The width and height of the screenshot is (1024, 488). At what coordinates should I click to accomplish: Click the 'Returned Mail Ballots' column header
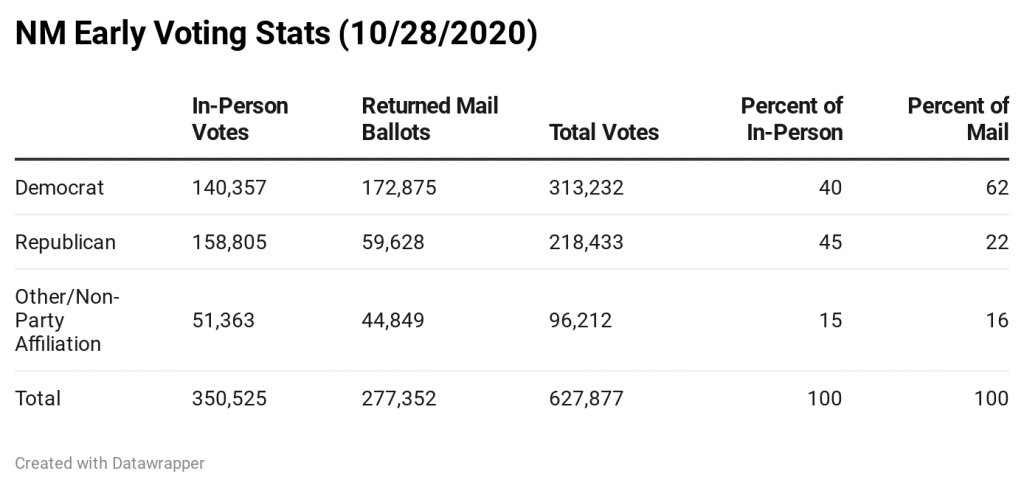click(x=430, y=119)
